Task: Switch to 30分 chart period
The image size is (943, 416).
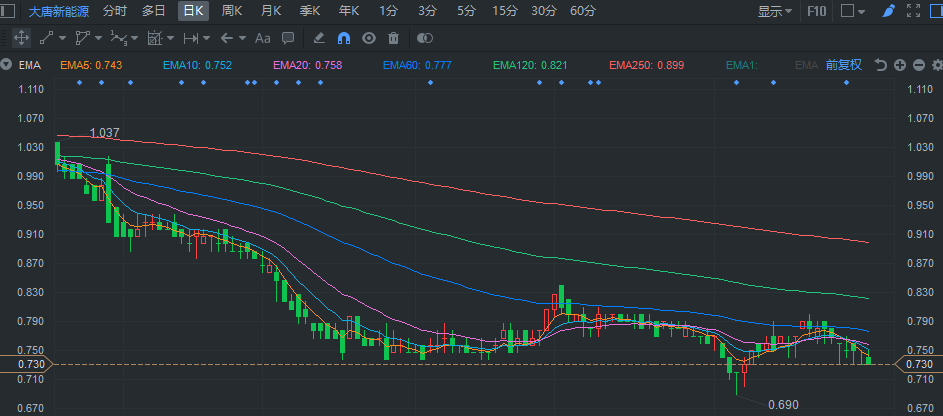Action: (544, 11)
